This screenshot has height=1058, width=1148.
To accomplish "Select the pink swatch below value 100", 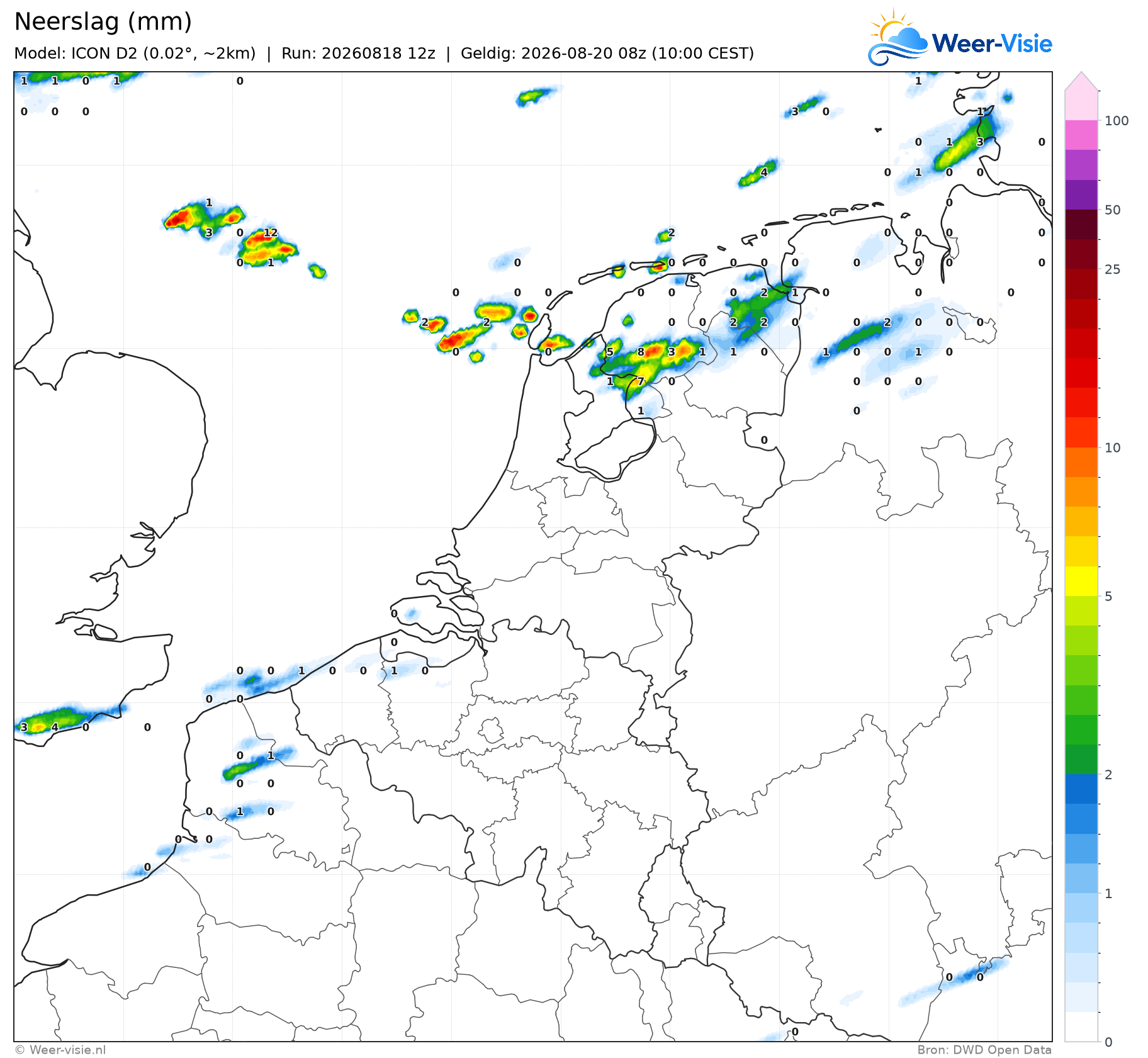I will pos(1081,135).
